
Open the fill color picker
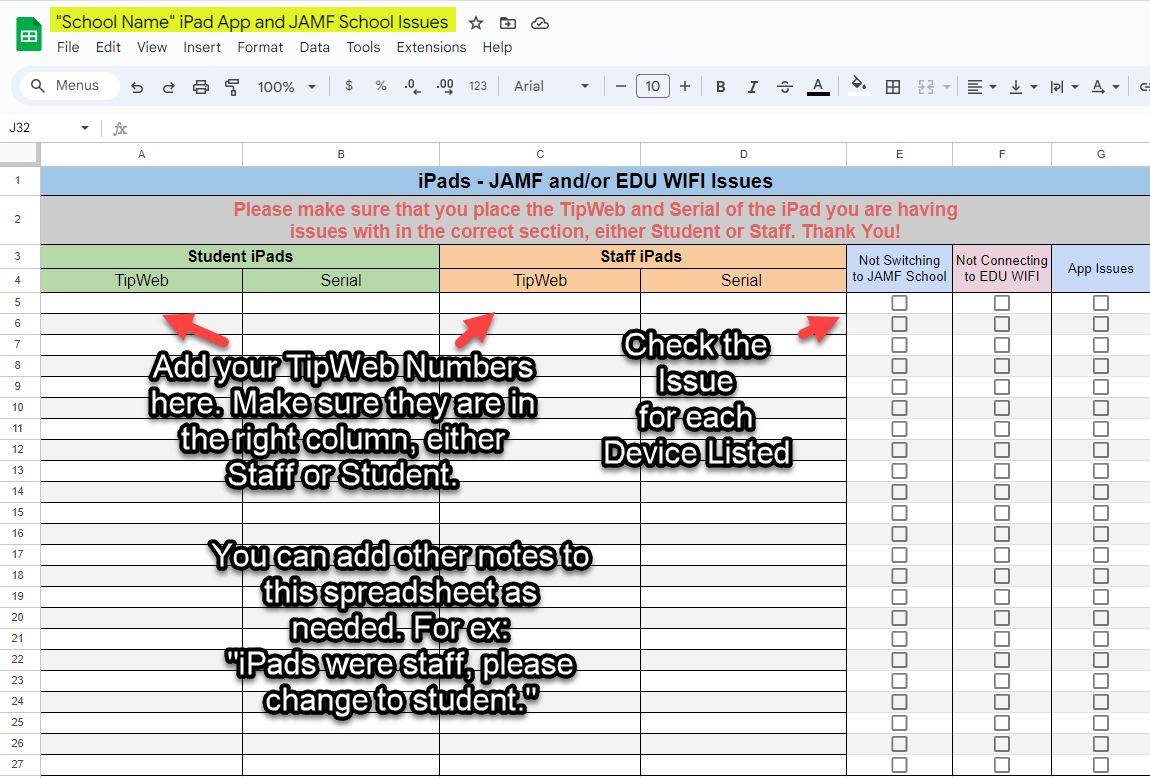pos(857,87)
